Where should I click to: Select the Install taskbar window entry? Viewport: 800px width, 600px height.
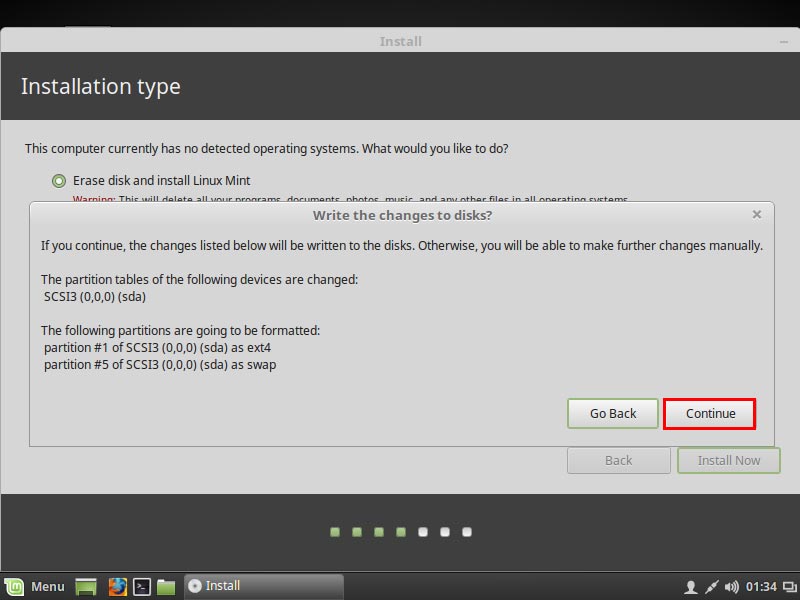click(263, 586)
